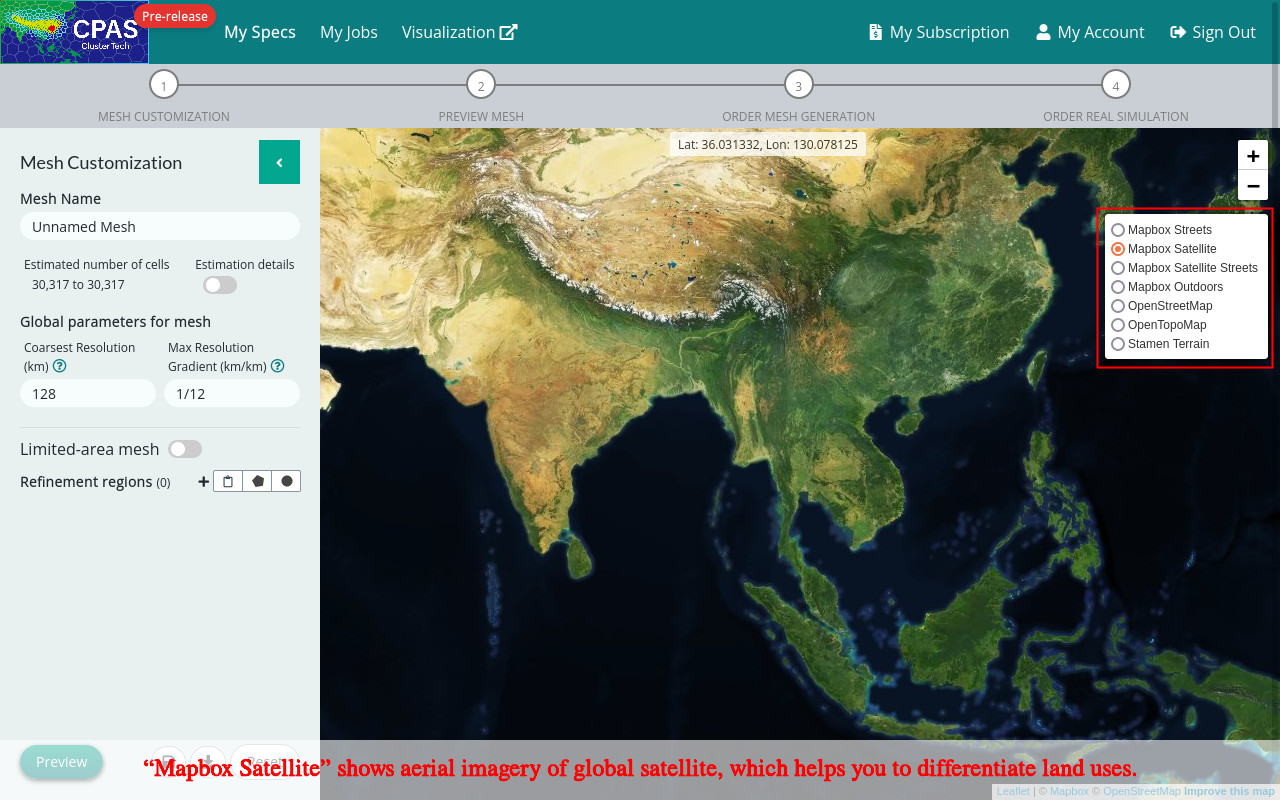
Task: Click the Lat/Lon coordinates readout
Action: (768, 144)
